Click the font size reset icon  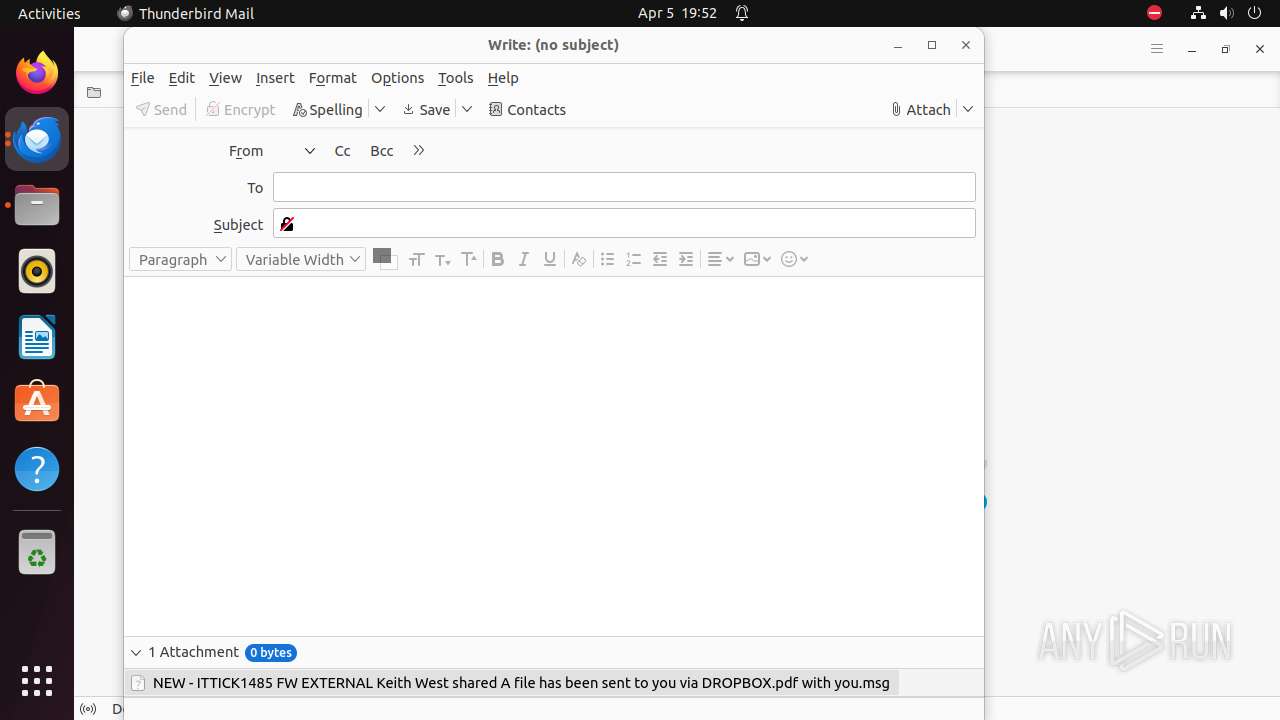pyautogui.click(x=416, y=259)
